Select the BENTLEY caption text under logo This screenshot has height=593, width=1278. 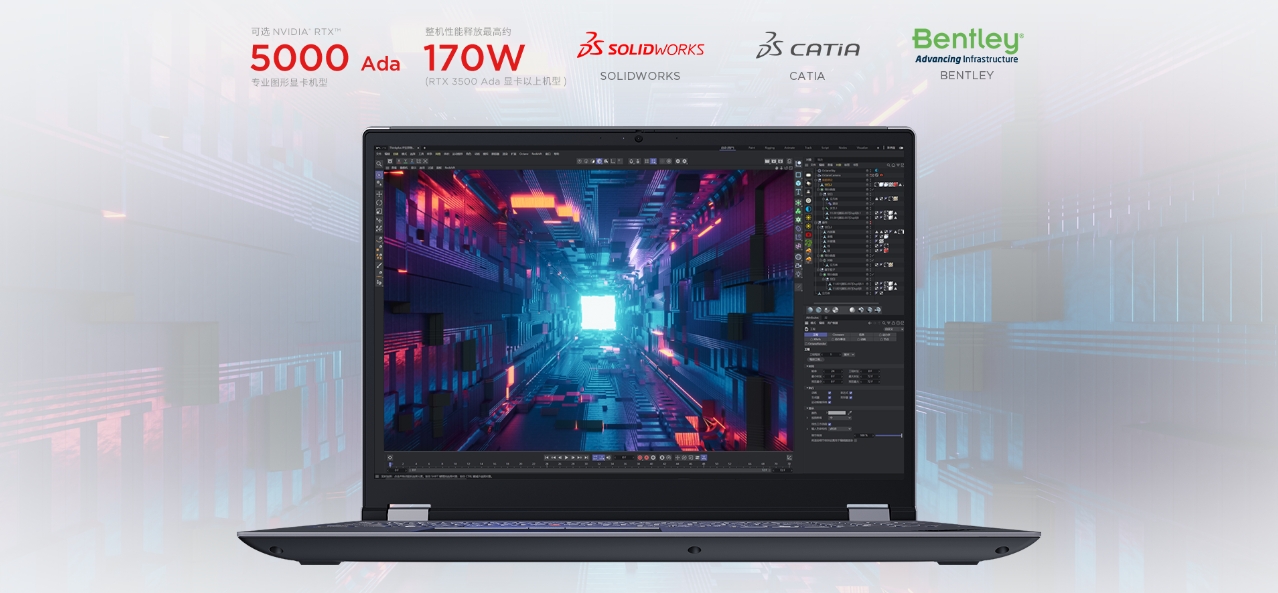967,75
